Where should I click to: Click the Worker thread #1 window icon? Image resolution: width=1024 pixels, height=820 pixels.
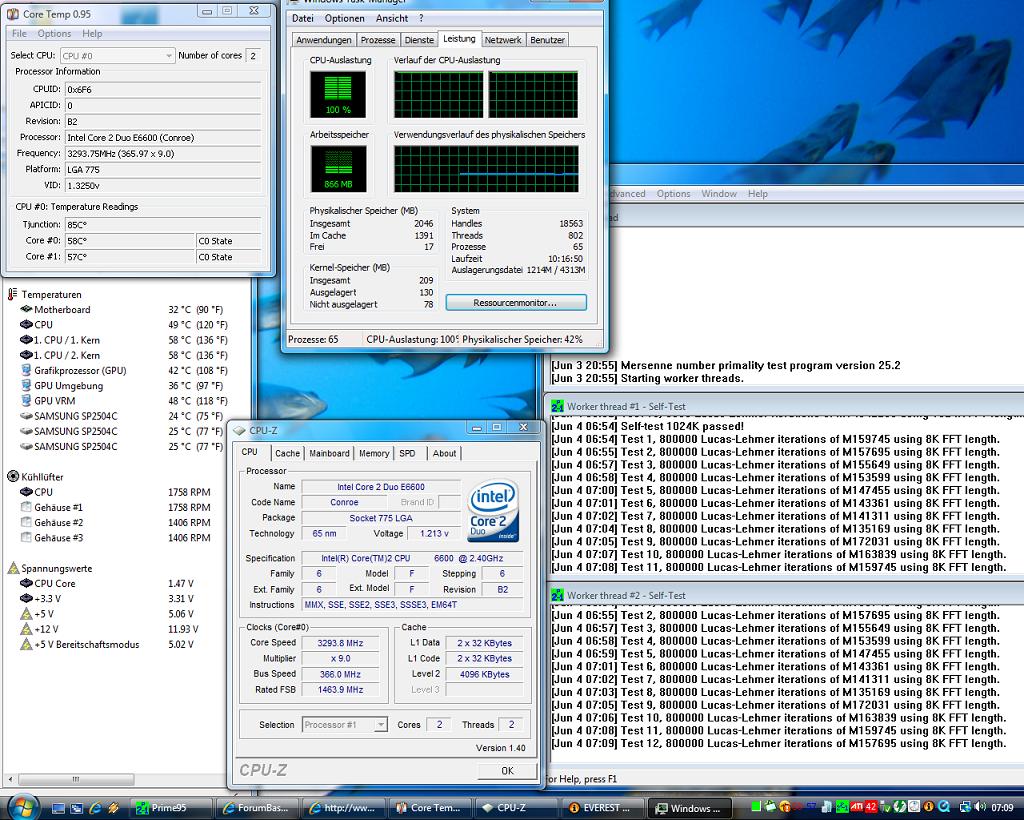(557, 406)
